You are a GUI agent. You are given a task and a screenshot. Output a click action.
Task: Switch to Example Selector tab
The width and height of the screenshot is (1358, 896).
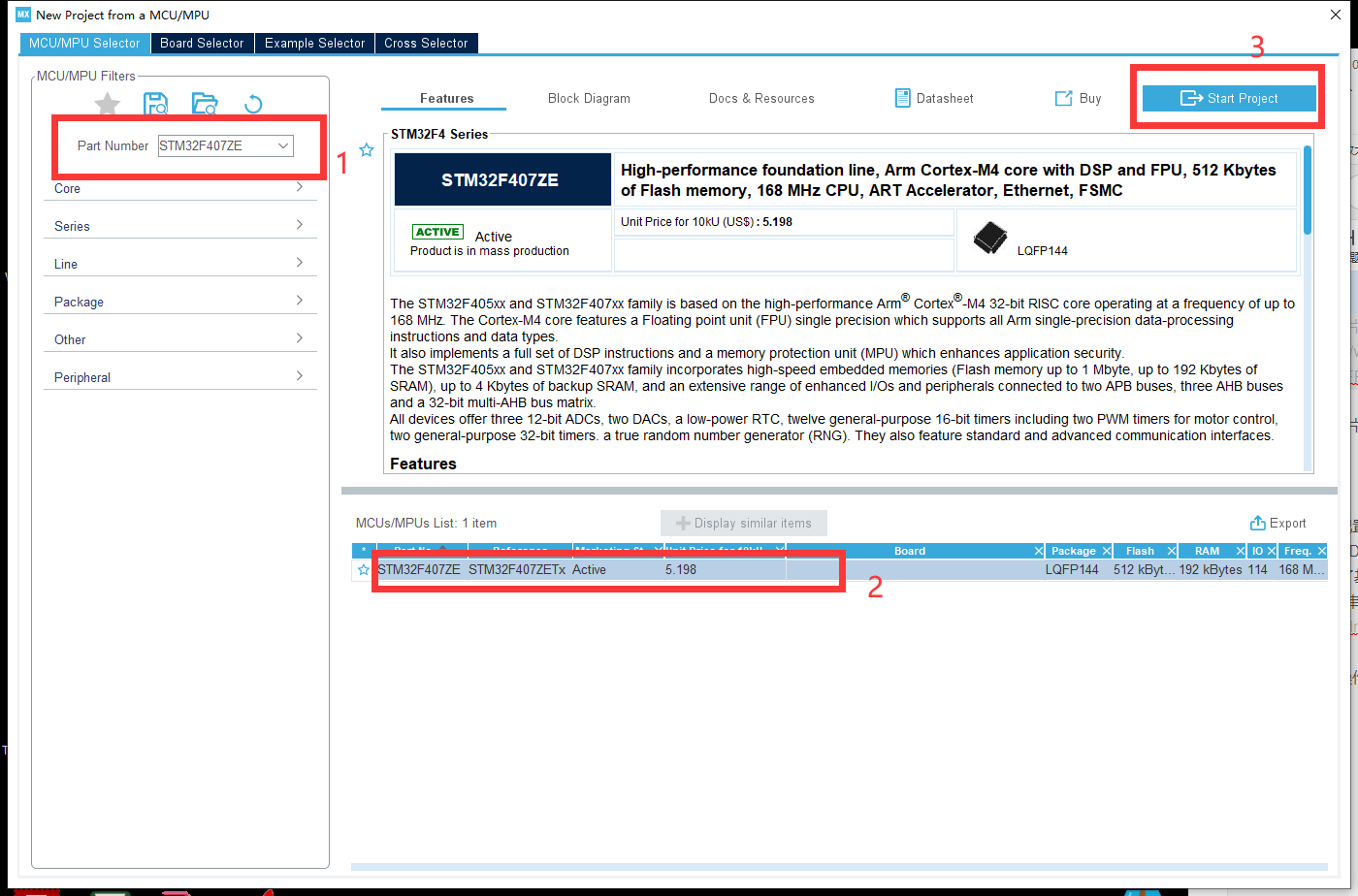315,44
